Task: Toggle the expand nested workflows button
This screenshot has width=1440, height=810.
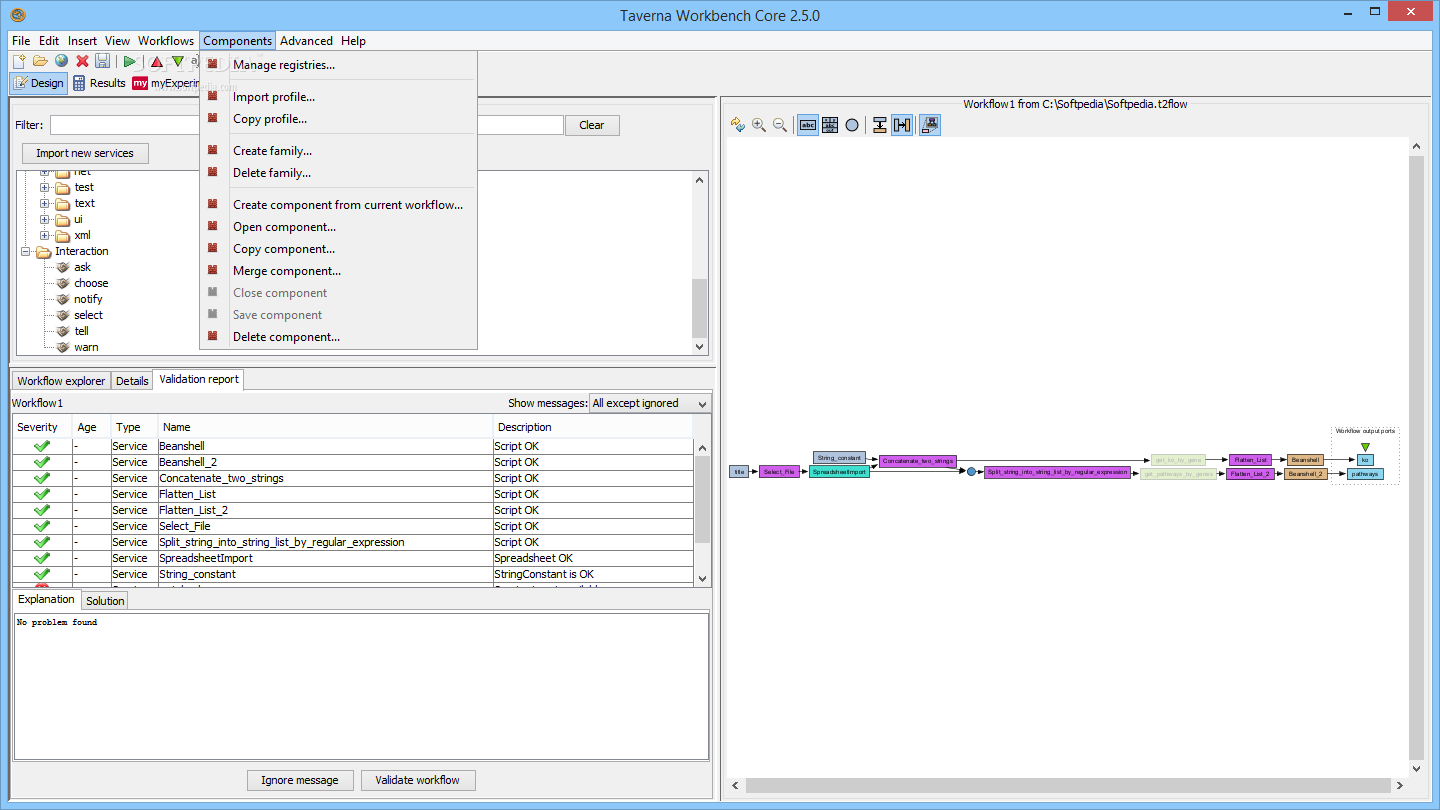Action: (x=930, y=125)
